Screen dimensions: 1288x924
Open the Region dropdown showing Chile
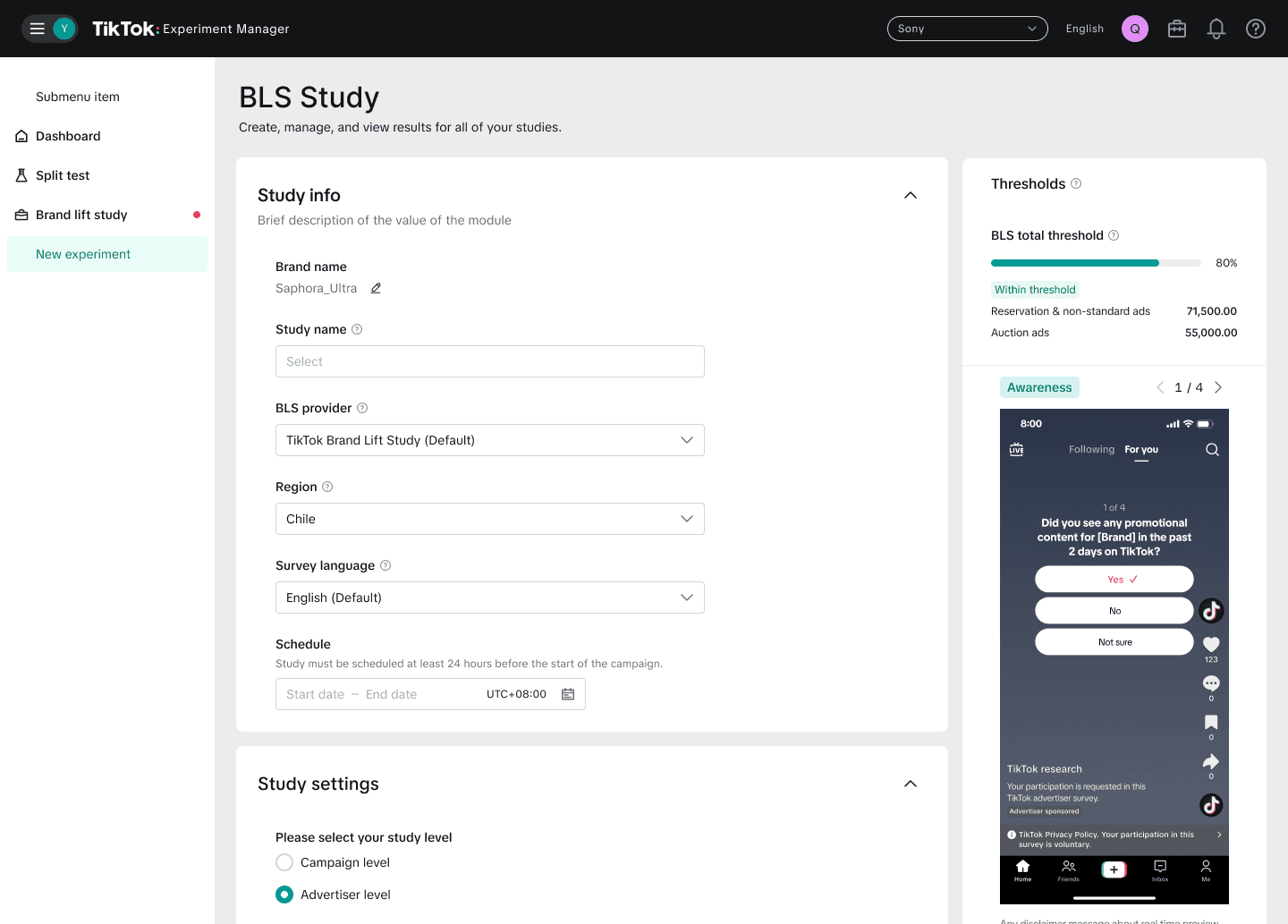[490, 519]
